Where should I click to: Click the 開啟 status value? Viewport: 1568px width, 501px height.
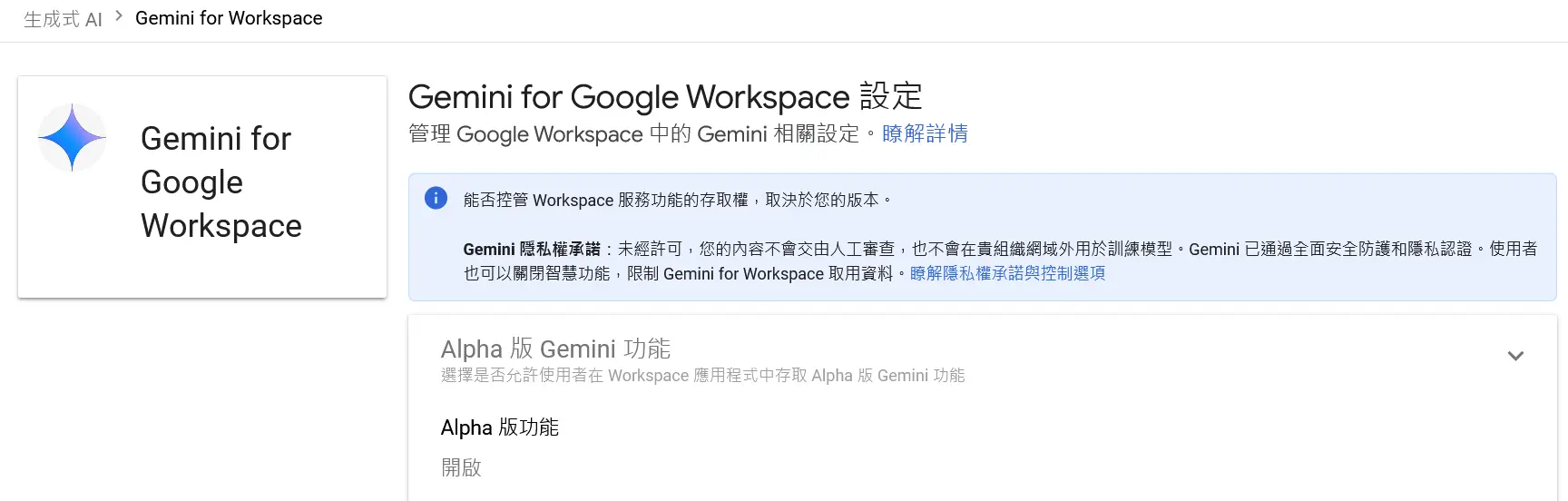[461, 467]
